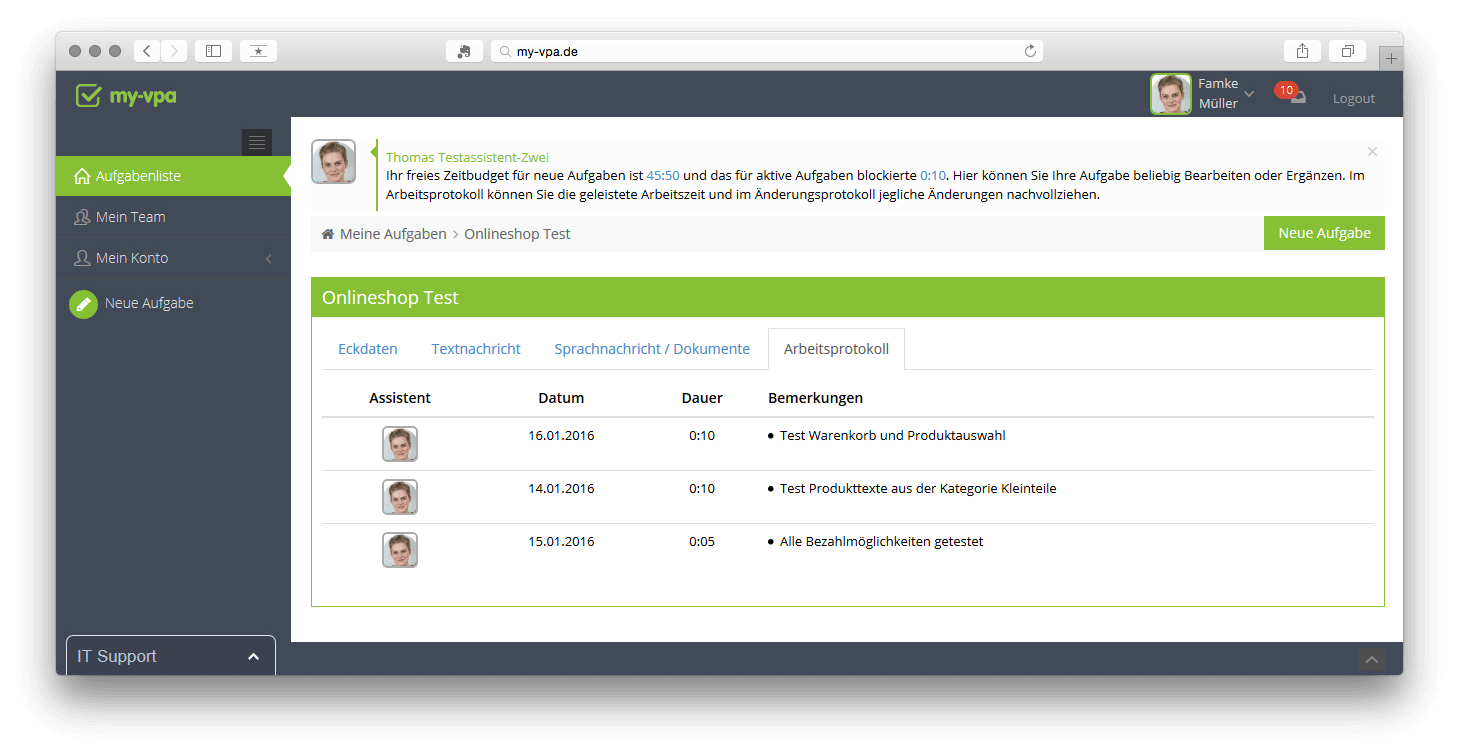Select the Sprachnachricht / Dokumente tab
The height and width of the screenshot is (755, 1459).
pyautogui.click(x=652, y=349)
